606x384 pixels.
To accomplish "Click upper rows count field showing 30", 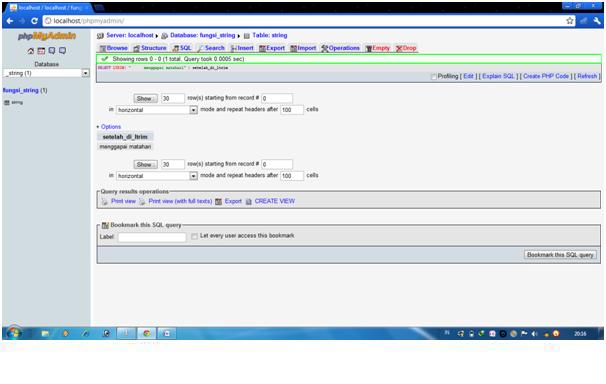I will click(x=172, y=99).
